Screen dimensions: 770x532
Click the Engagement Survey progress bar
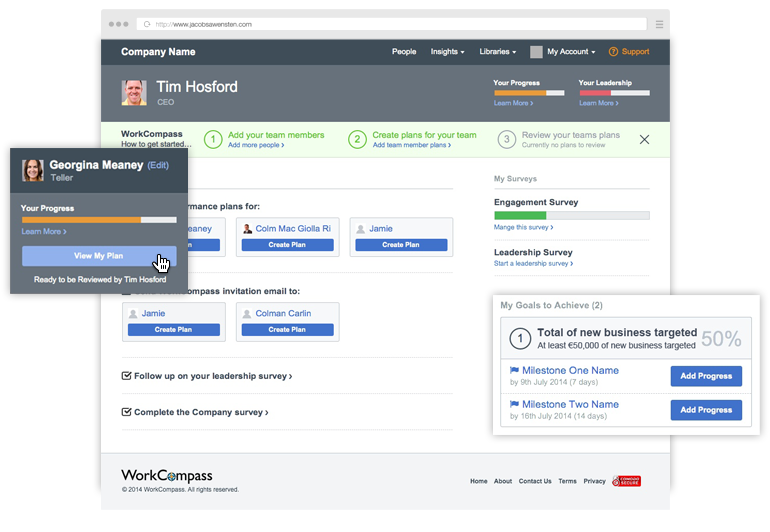[x=572, y=215]
